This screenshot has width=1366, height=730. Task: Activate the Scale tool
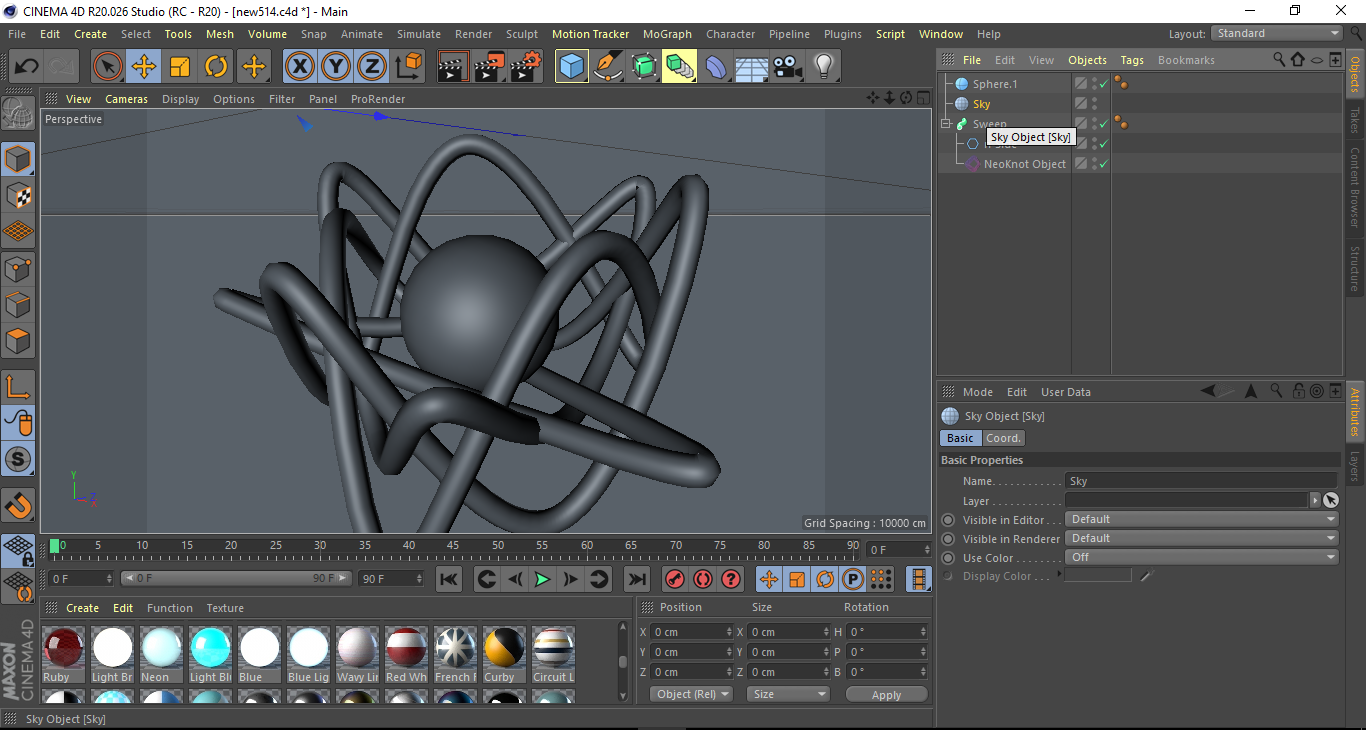[x=180, y=67]
